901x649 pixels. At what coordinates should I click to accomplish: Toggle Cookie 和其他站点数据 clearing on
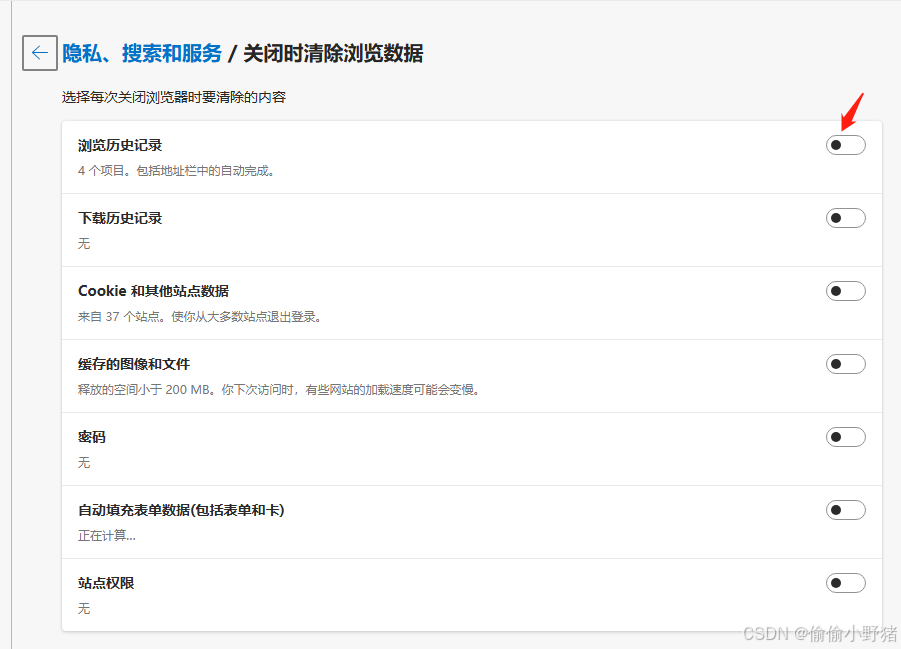pyautogui.click(x=845, y=291)
